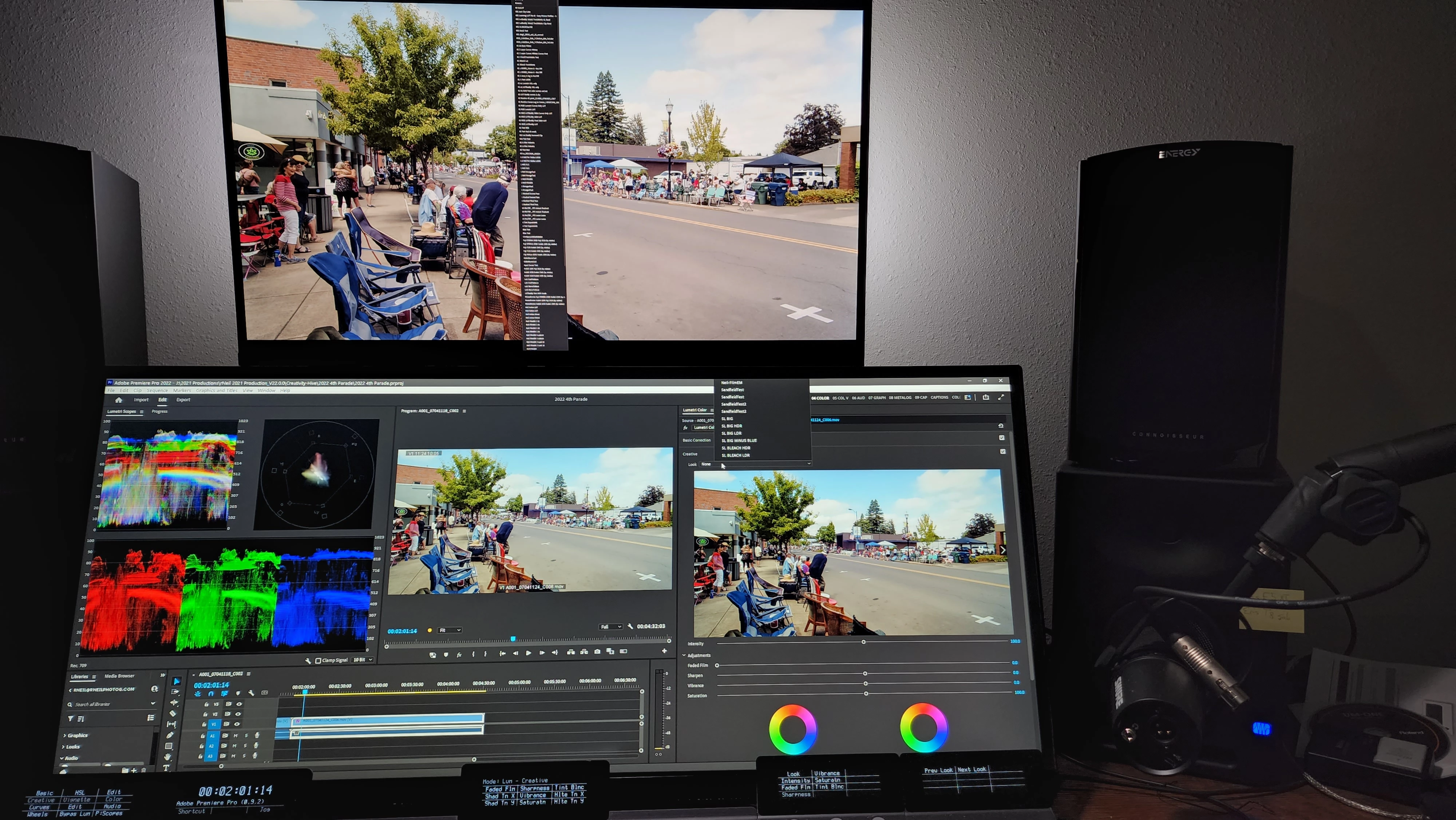Image resolution: width=1456 pixels, height=820 pixels.
Task: Click the Play button in the Program monitor
Action: tap(529, 653)
